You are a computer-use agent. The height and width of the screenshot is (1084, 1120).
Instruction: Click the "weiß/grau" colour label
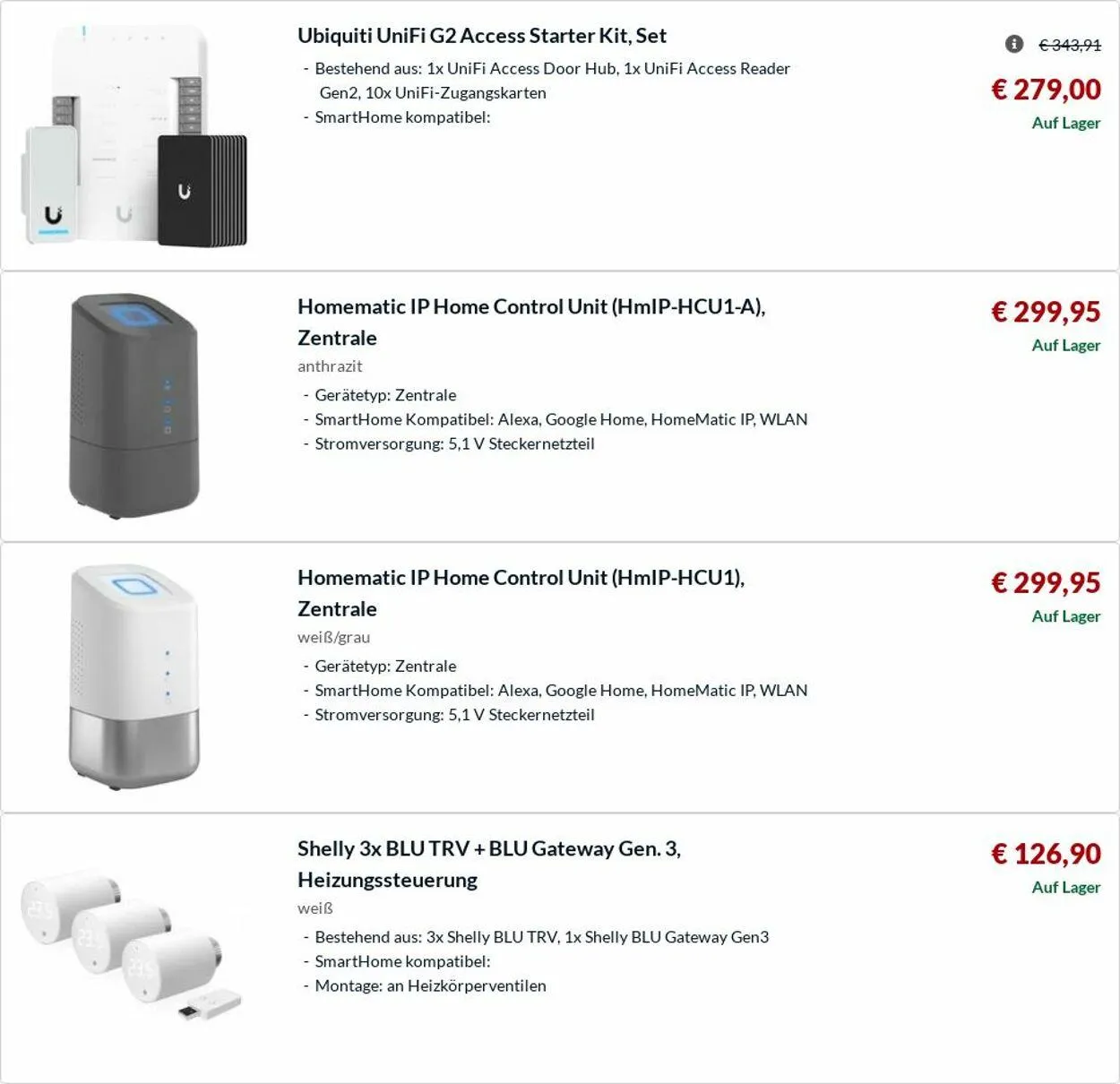click(333, 638)
